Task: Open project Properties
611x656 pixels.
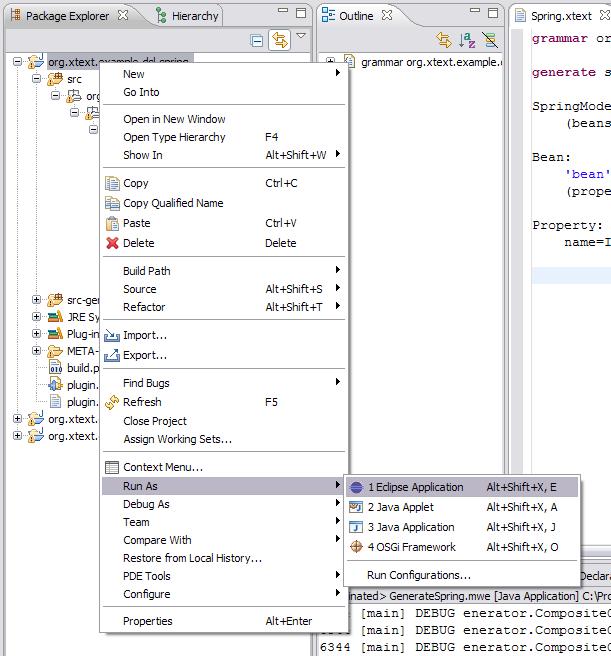Action: [224, 622]
